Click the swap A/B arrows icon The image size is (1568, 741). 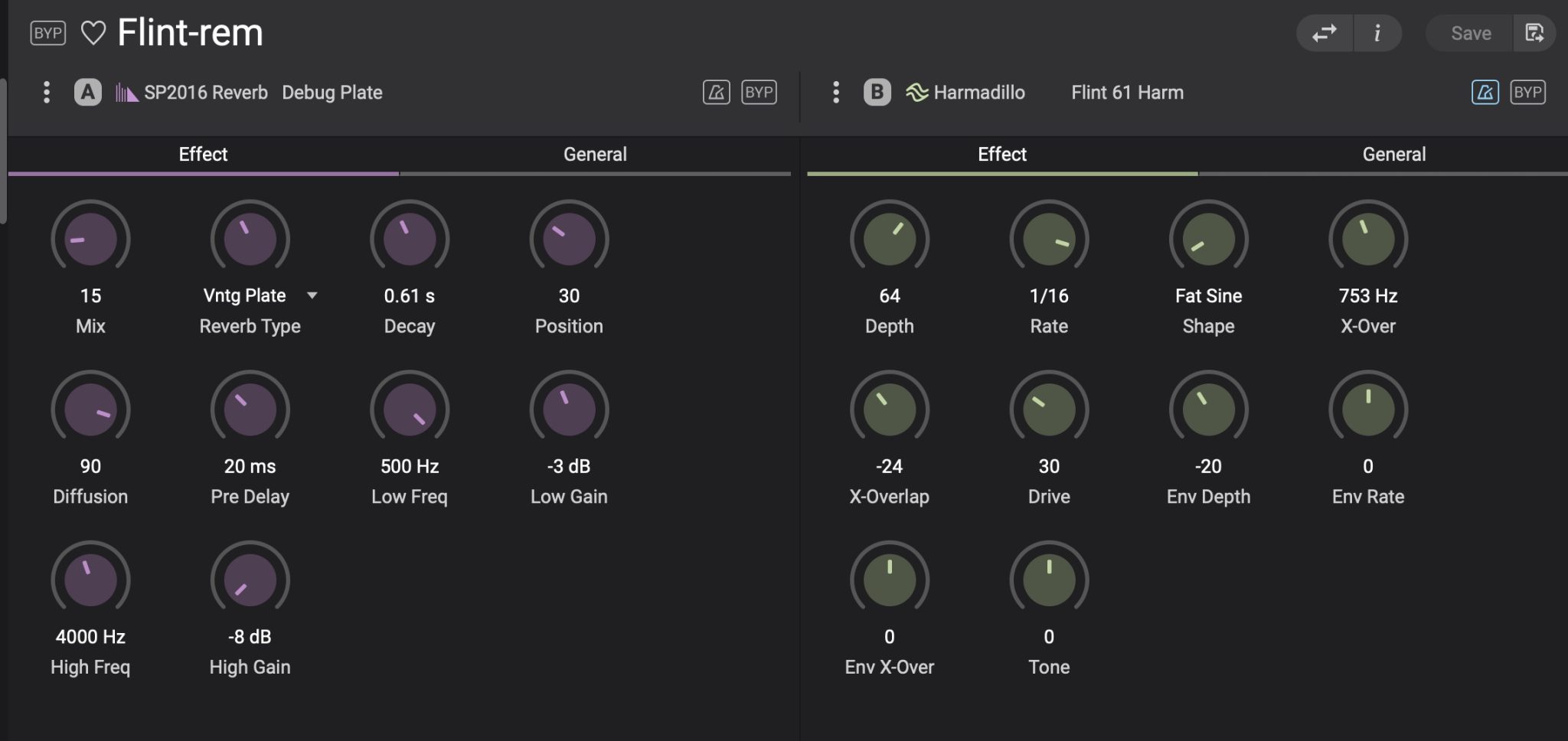coord(1324,33)
